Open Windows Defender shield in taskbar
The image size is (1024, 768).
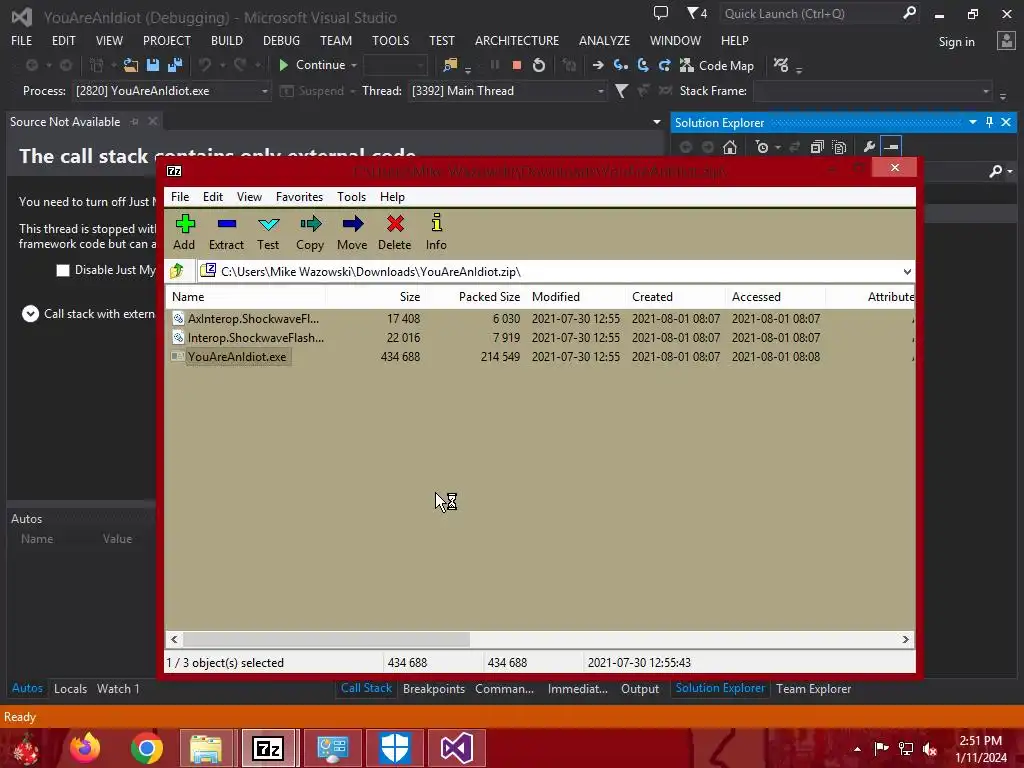point(394,748)
